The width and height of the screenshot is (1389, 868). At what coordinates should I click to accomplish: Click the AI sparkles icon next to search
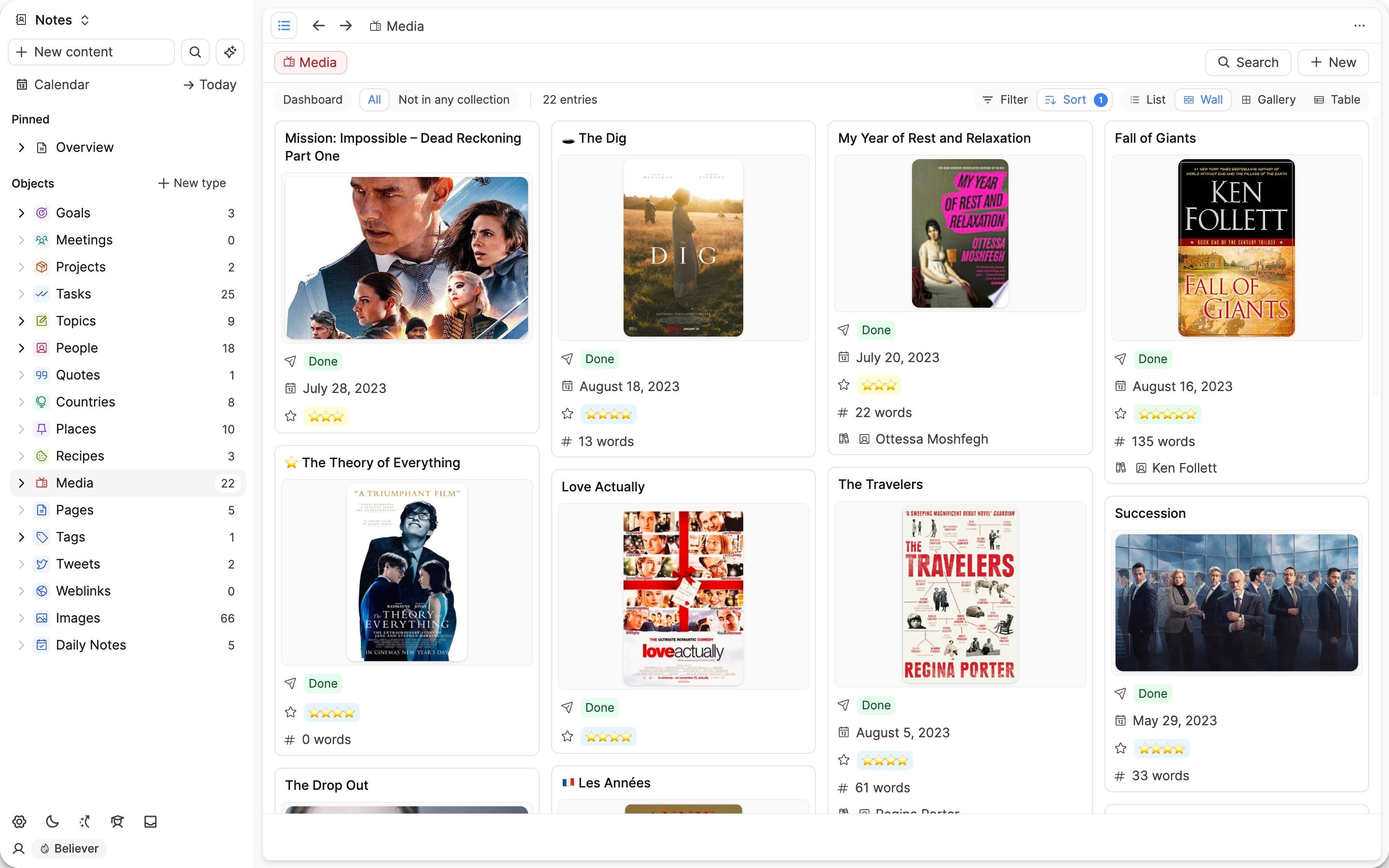pyautogui.click(x=230, y=52)
